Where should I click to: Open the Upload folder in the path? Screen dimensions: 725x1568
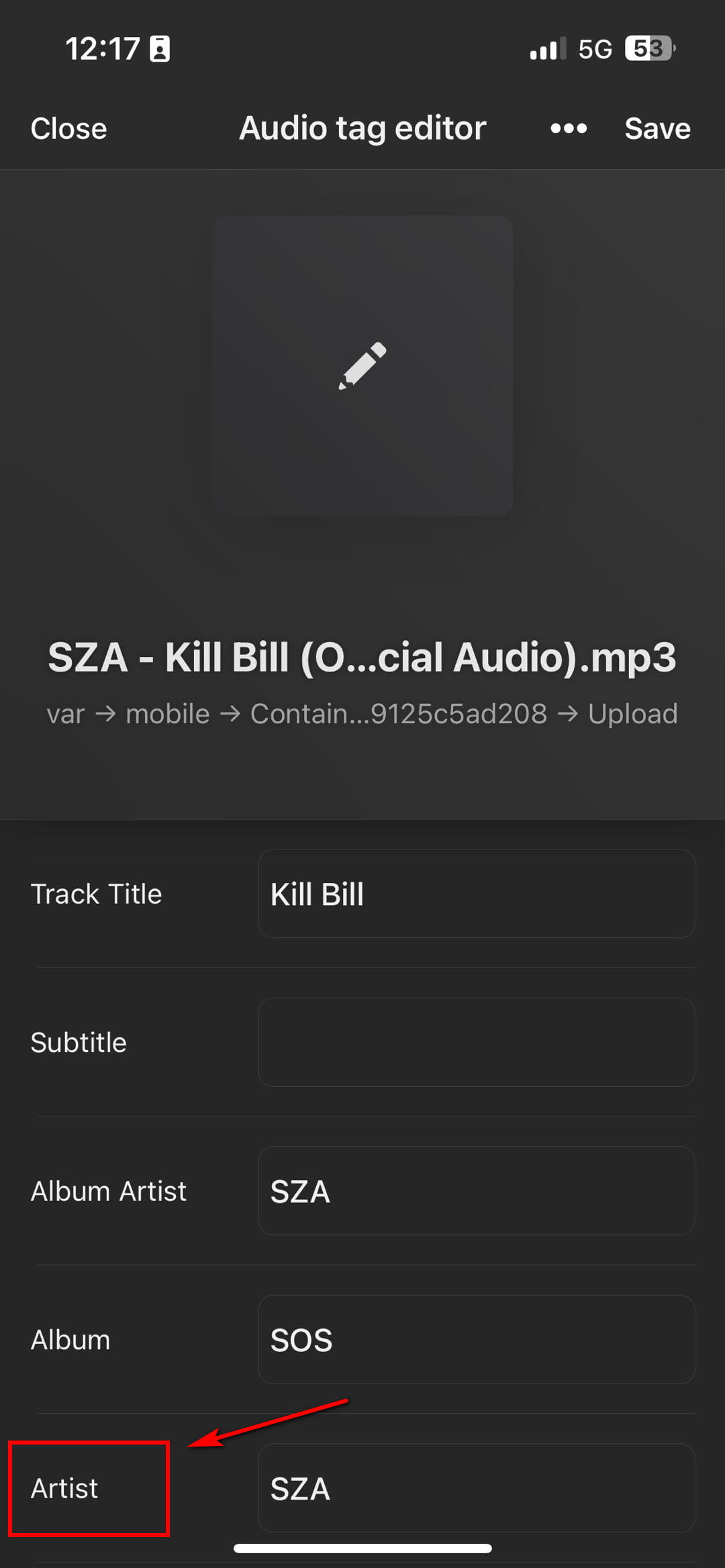pos(633,713)
